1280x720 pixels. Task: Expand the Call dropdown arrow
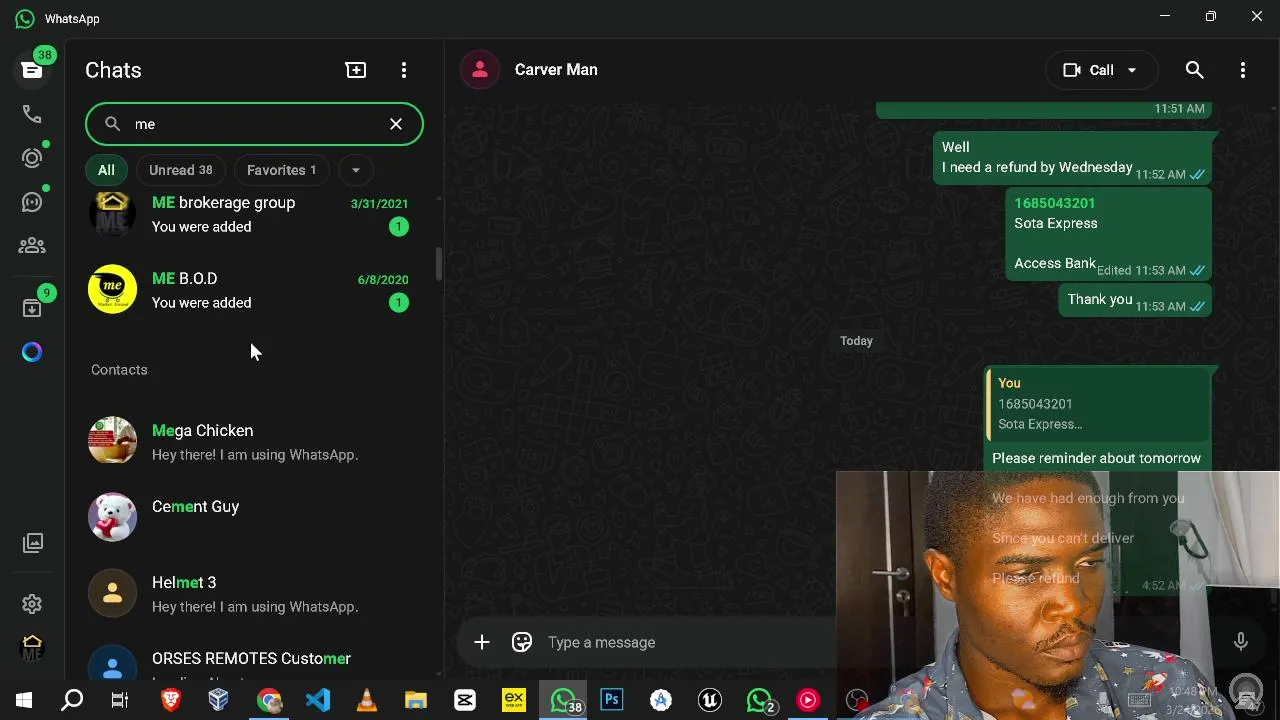tap(1132, 70)
